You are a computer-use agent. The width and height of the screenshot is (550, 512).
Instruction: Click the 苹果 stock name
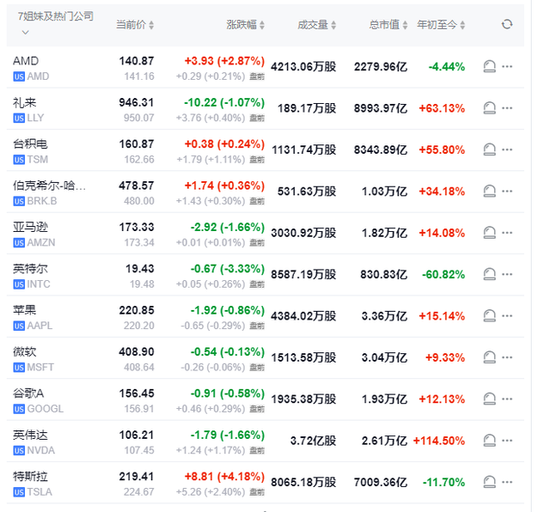coord(25,310)
